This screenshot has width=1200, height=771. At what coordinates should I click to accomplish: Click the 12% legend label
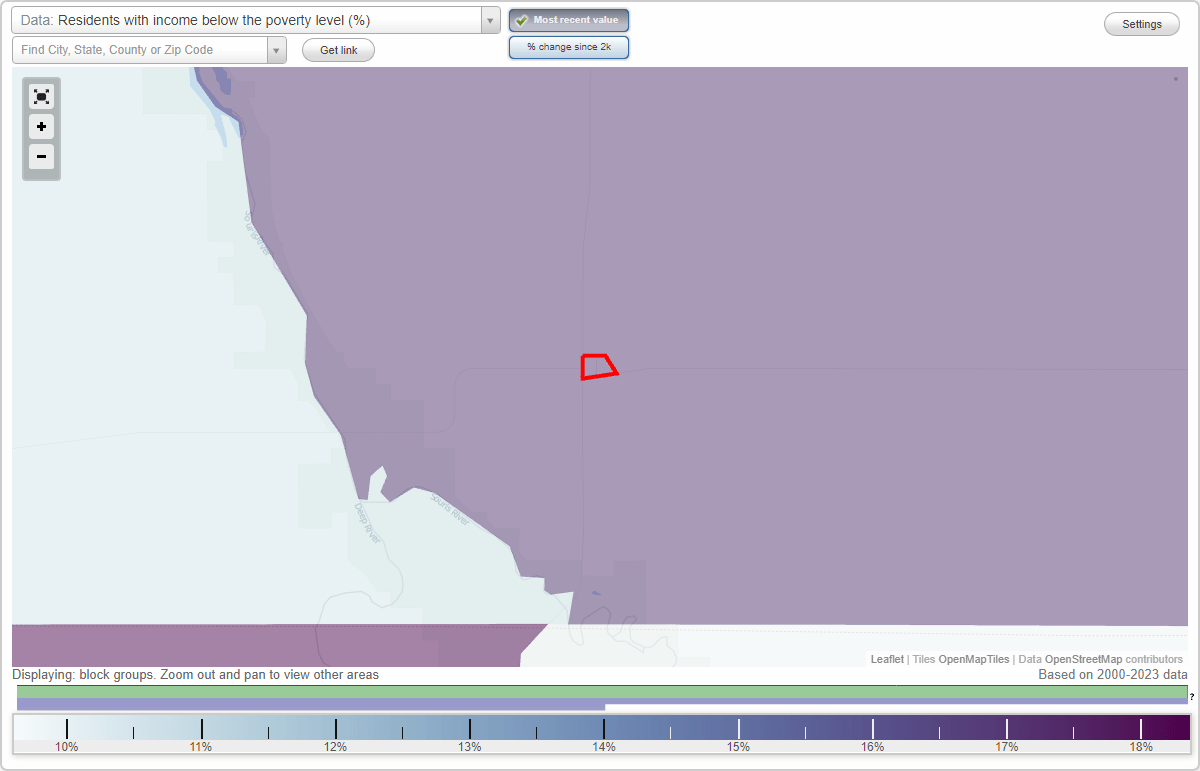point(335,747)
